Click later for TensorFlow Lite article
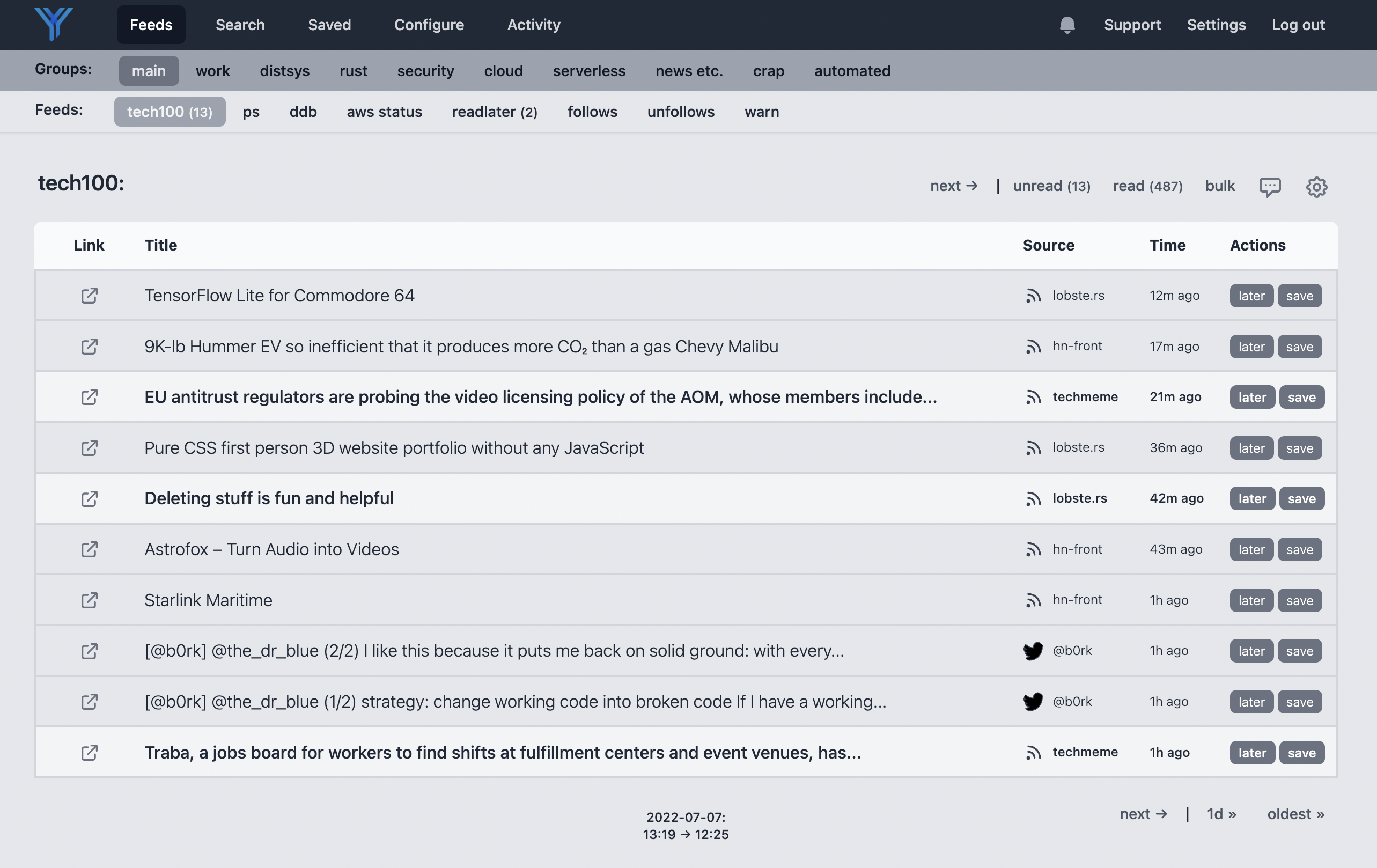Screen dimensions: 1377x868 point(1251,296)
